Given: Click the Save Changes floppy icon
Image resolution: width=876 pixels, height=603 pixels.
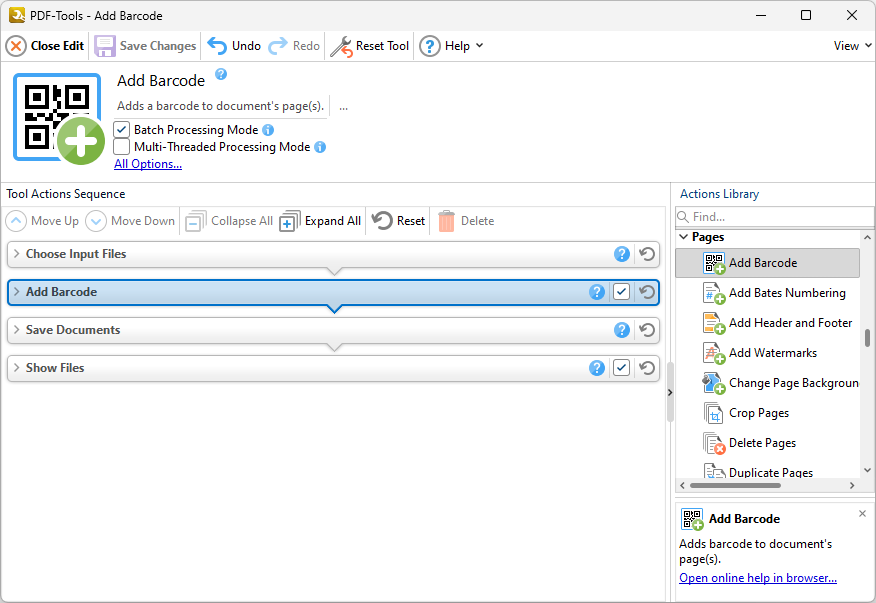Looking at the screenshot, I should 104,46.
